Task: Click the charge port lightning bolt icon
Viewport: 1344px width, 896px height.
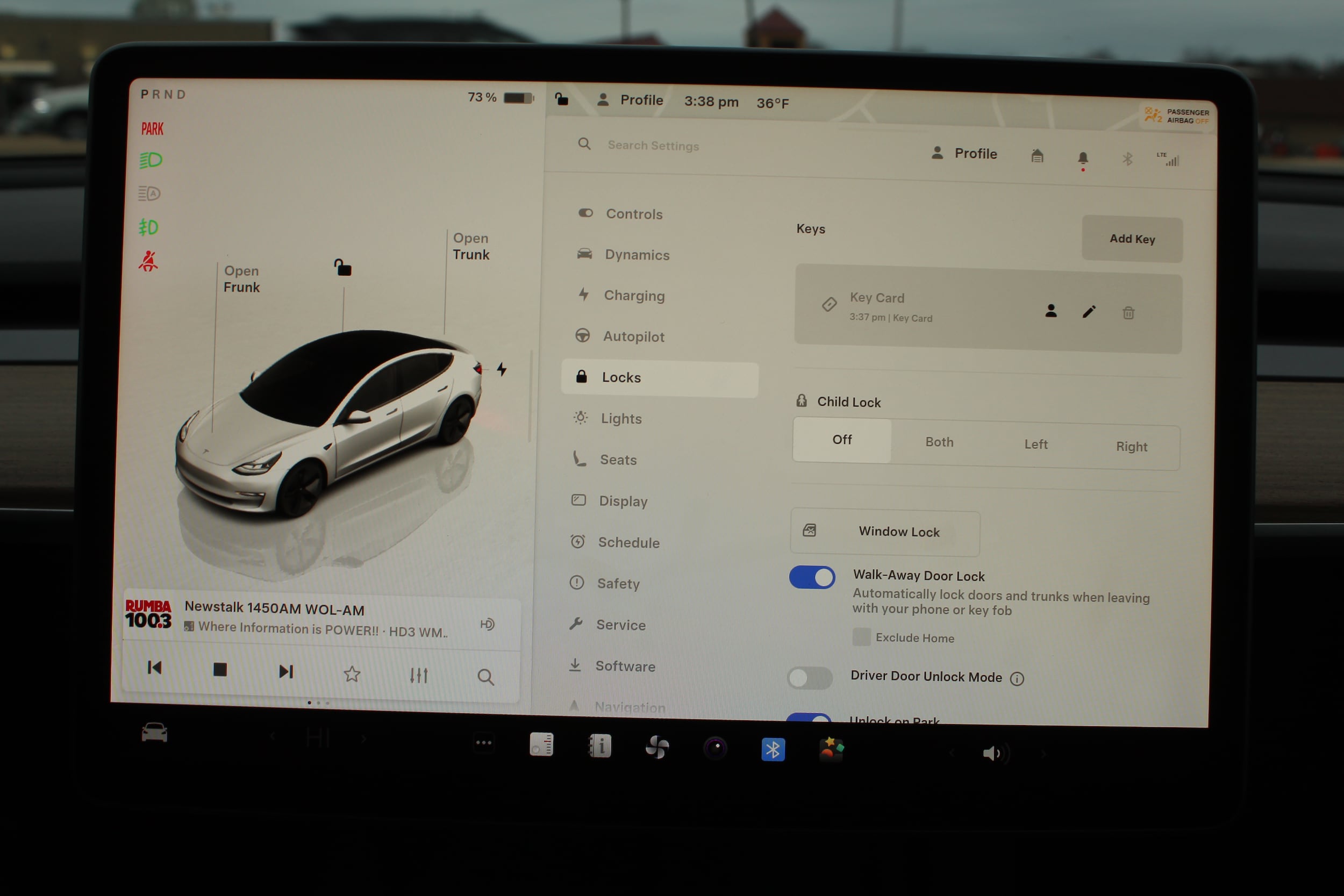Action: click(x=501, y=369)
